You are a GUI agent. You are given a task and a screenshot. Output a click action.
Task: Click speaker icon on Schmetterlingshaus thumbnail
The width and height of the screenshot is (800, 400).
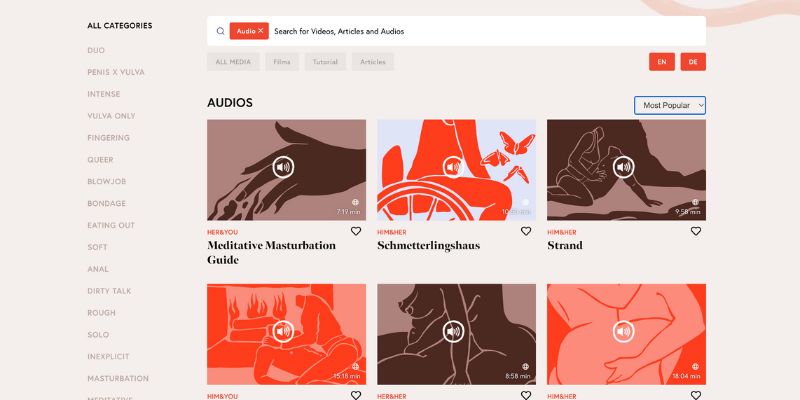click(453, 167)
